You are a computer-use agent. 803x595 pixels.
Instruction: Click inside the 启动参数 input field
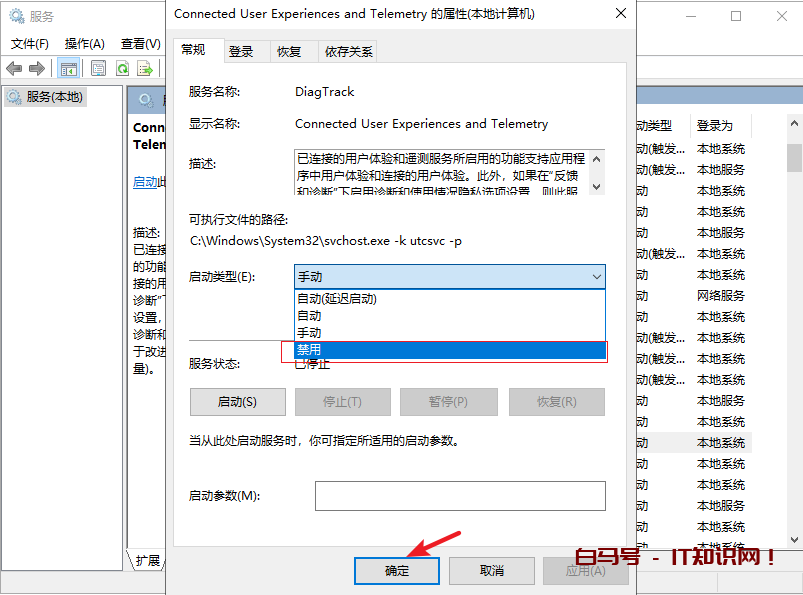click(460, 496)
